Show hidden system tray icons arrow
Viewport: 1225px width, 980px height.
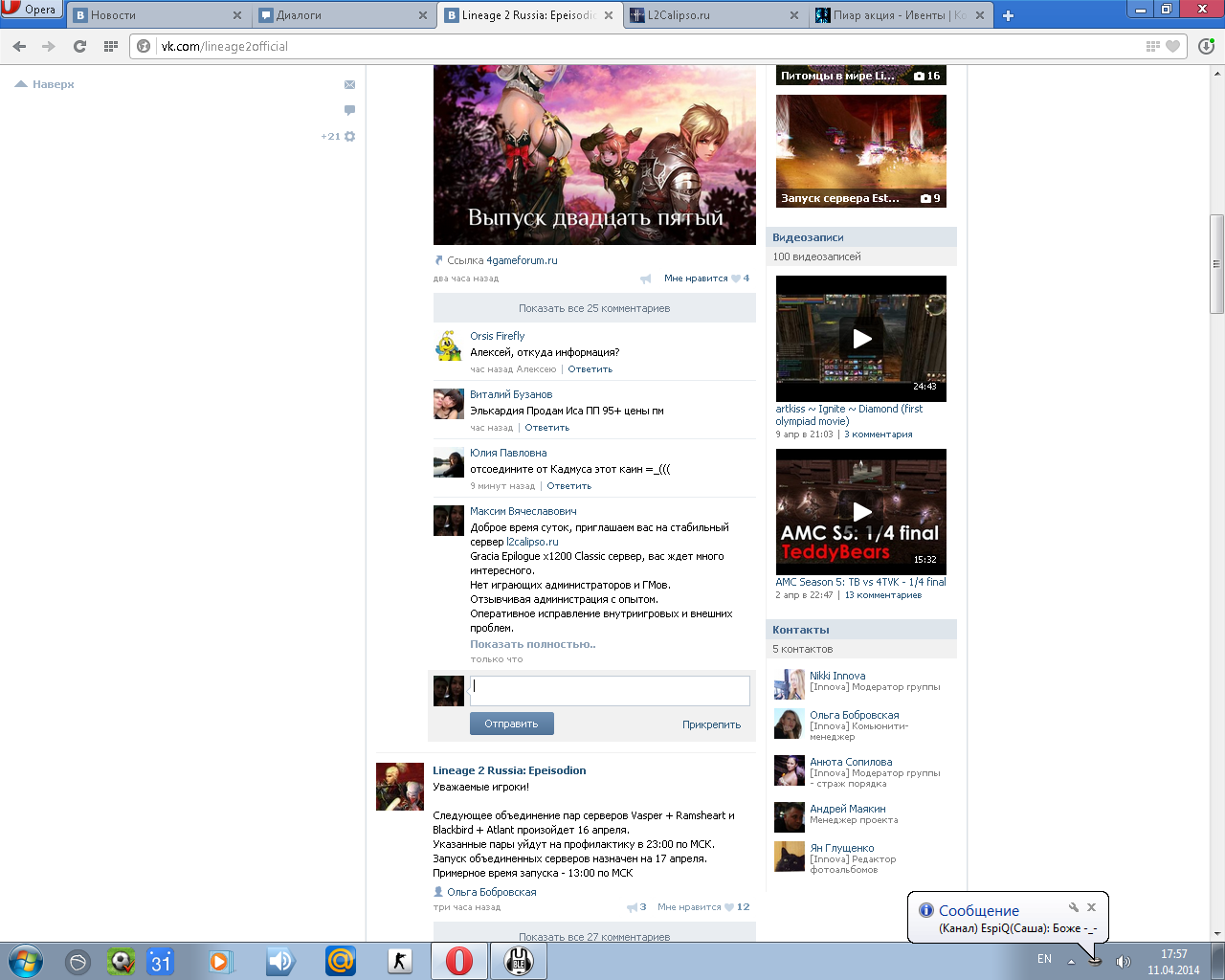pos(1071,961)
